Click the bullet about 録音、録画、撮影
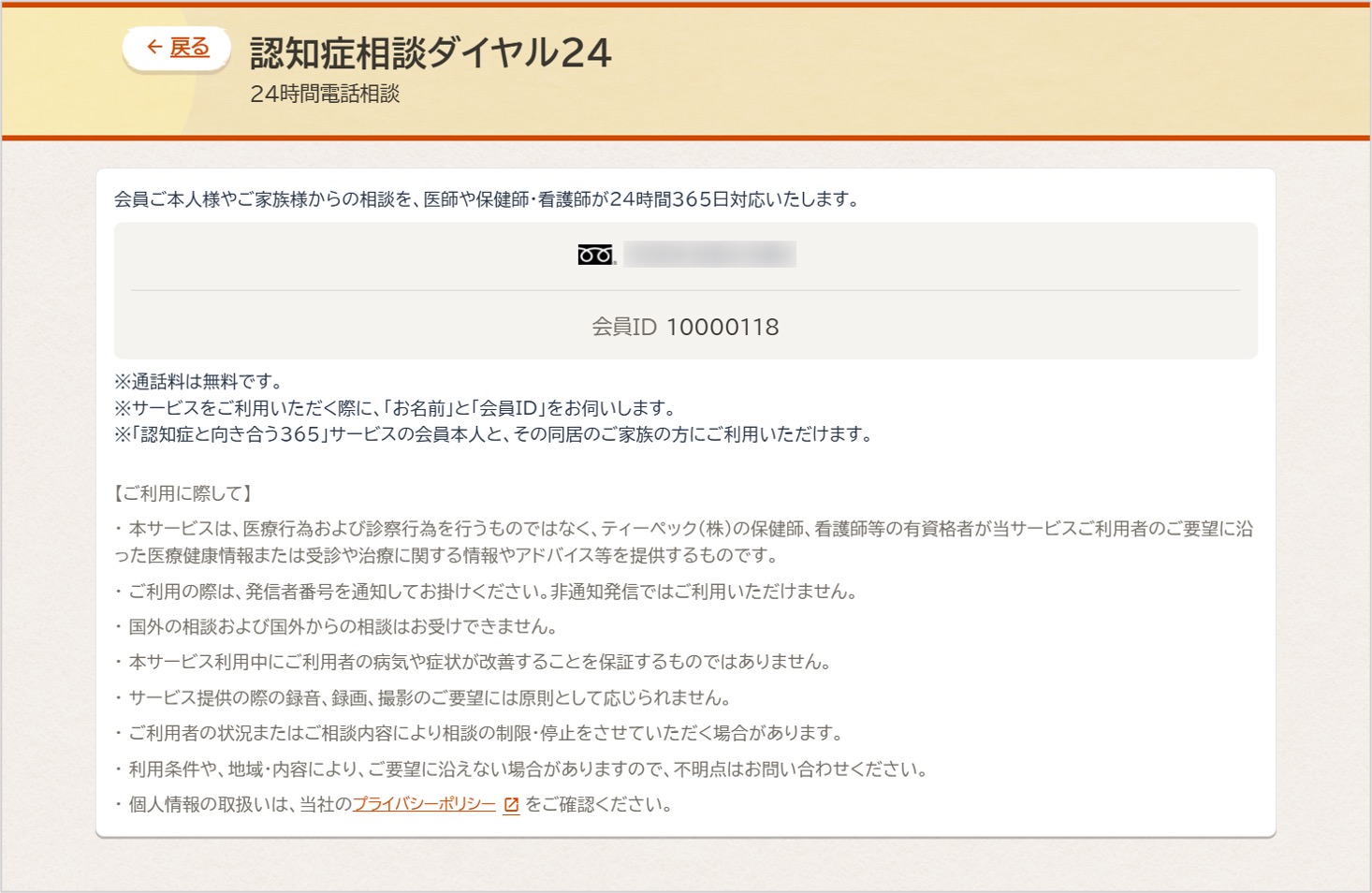1372x893 pixels. click(x=428, y=698)
